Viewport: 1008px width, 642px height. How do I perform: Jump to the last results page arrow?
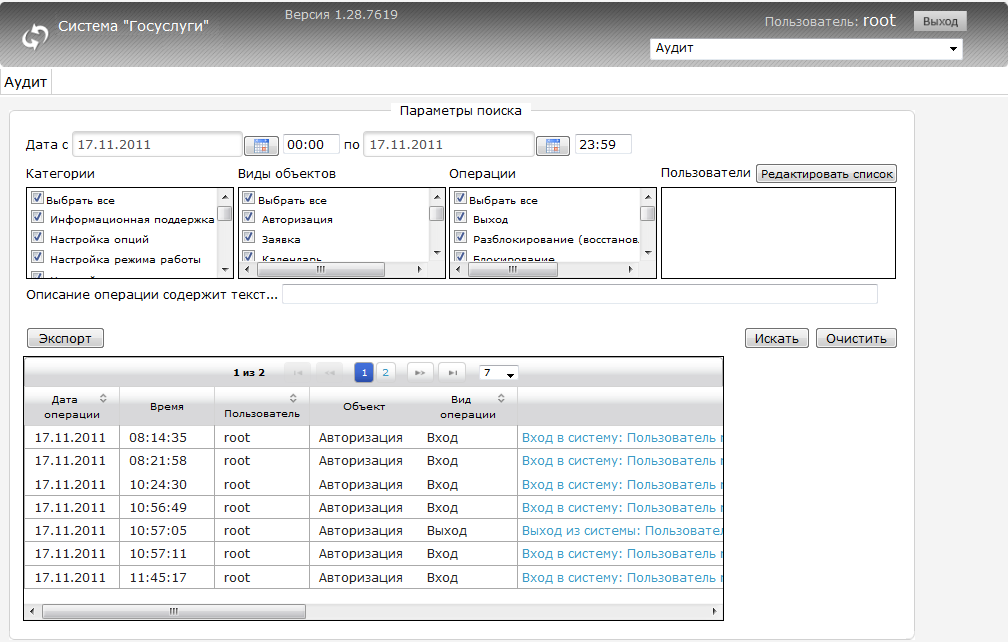click(x=452, y=372)
